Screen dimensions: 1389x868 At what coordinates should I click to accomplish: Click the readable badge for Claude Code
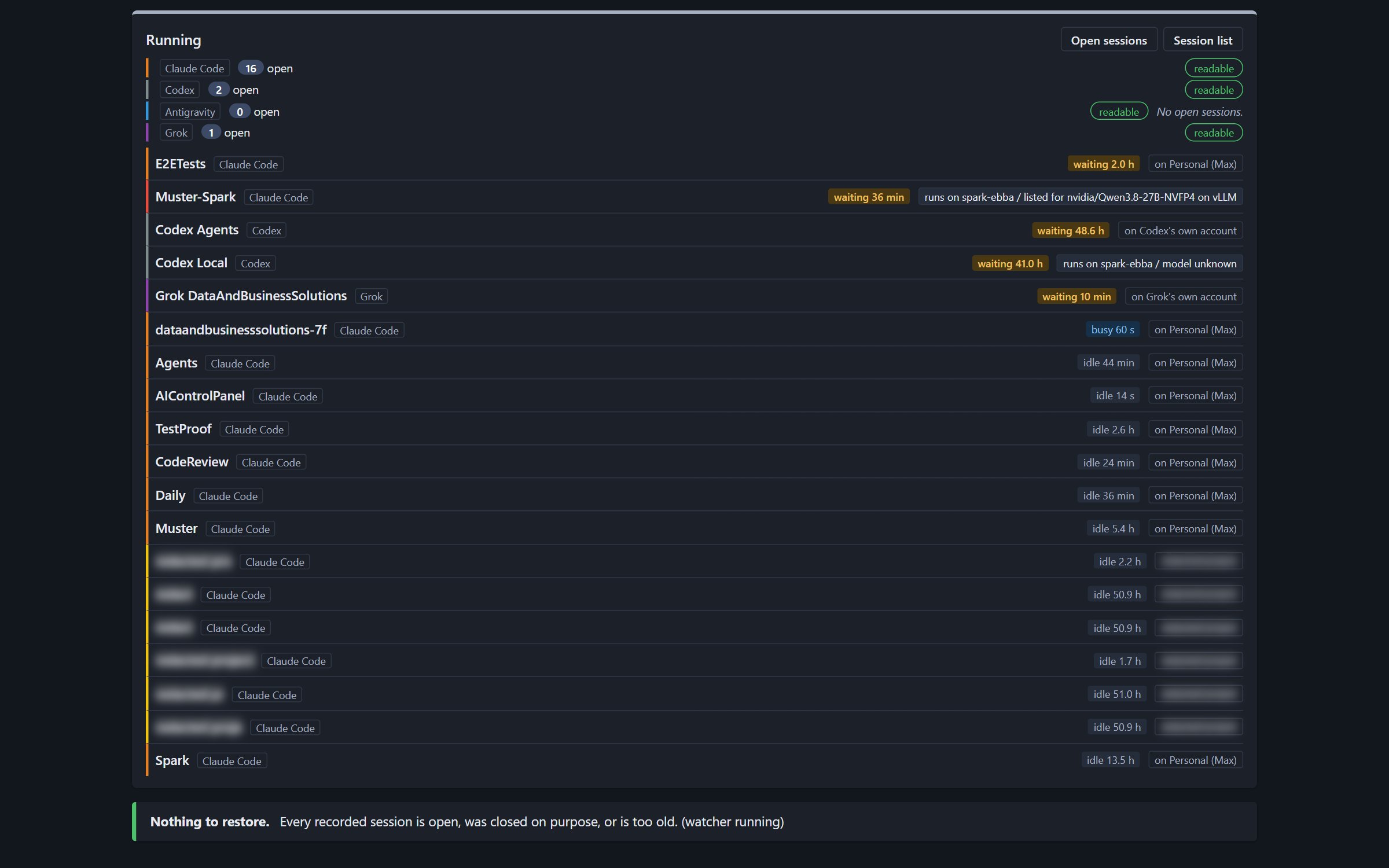(1214, 68)
